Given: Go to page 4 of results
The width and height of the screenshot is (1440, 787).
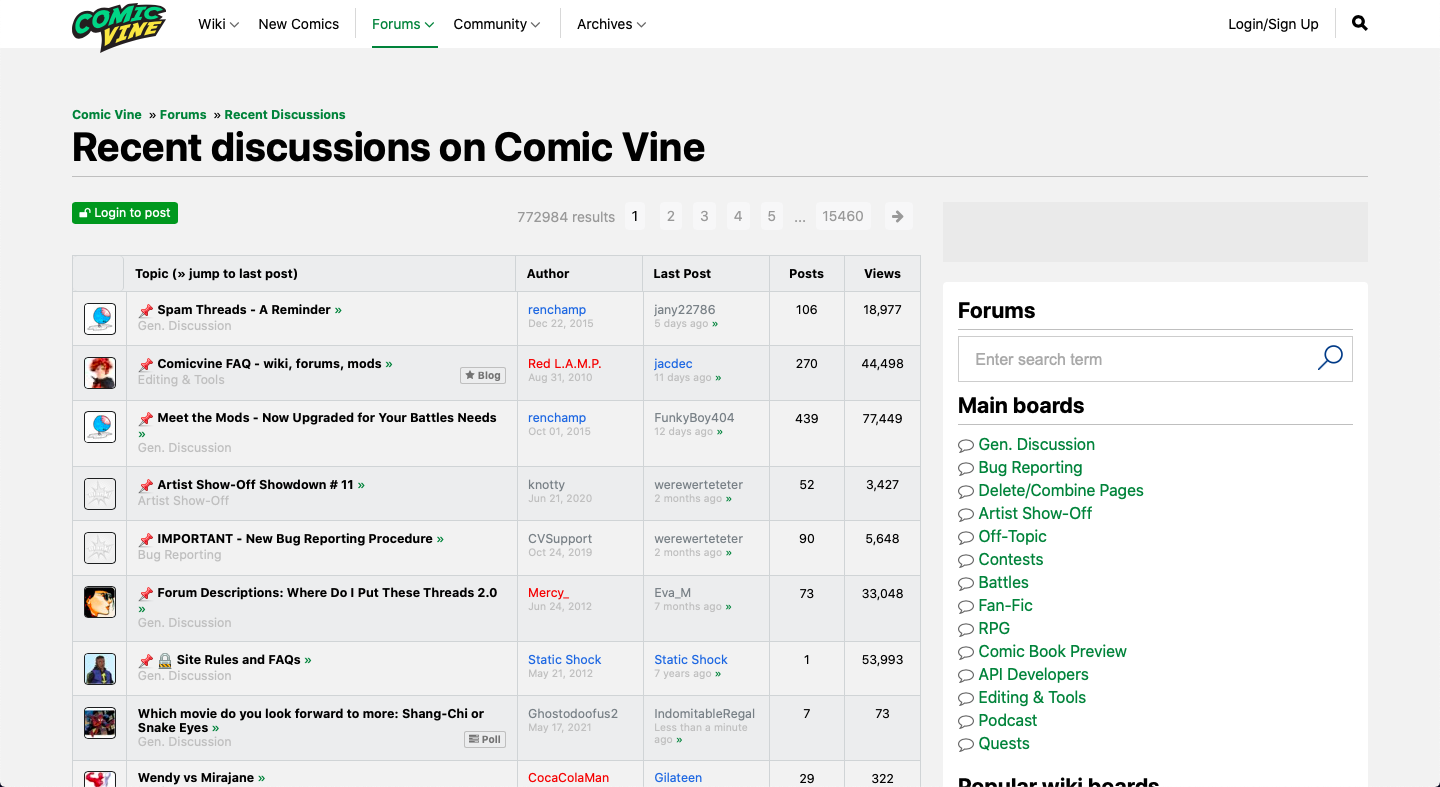Looking at the screenshot, I should [738, 216].
